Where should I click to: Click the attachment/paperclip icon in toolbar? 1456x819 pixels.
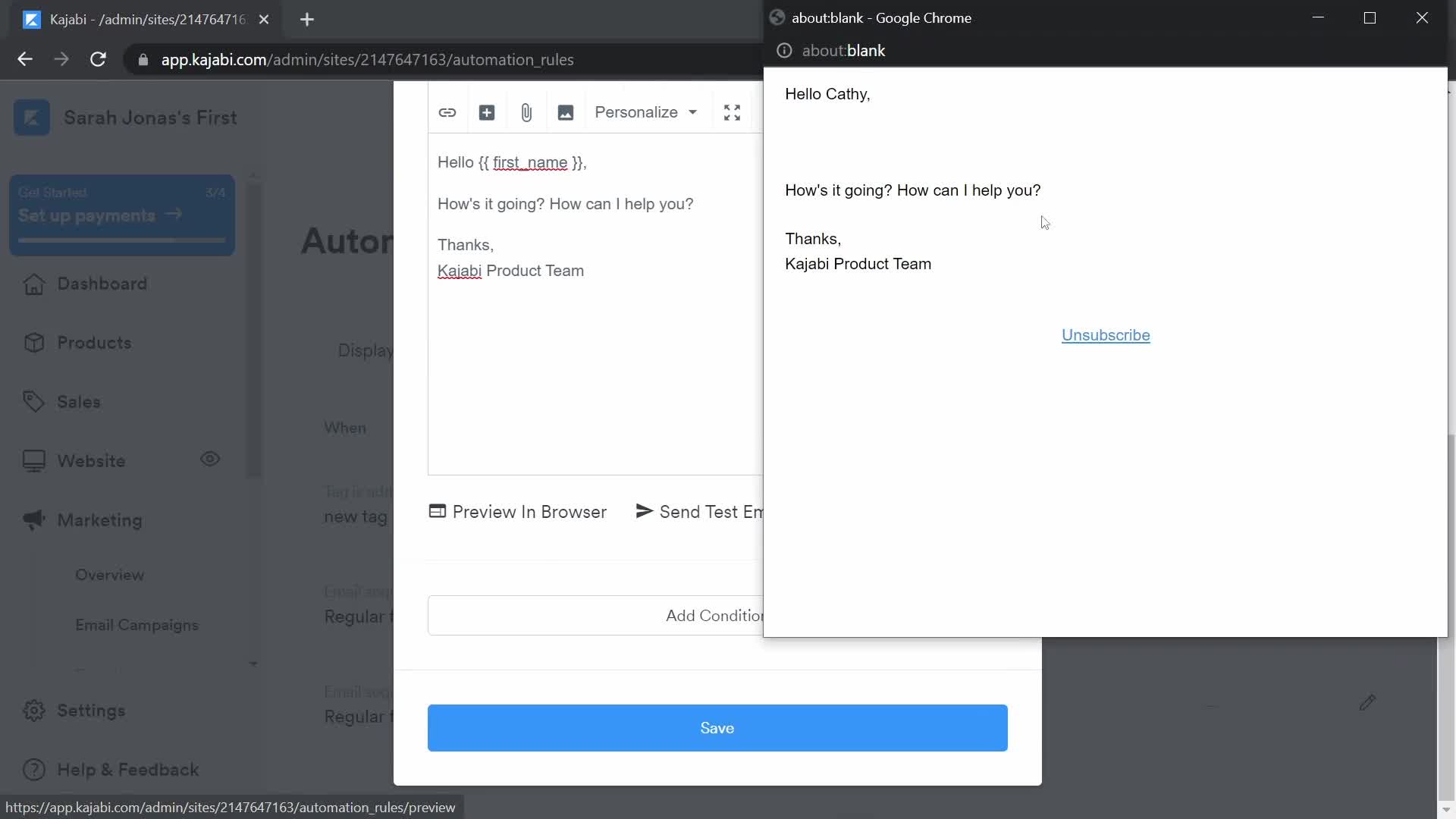coord(527,111)
